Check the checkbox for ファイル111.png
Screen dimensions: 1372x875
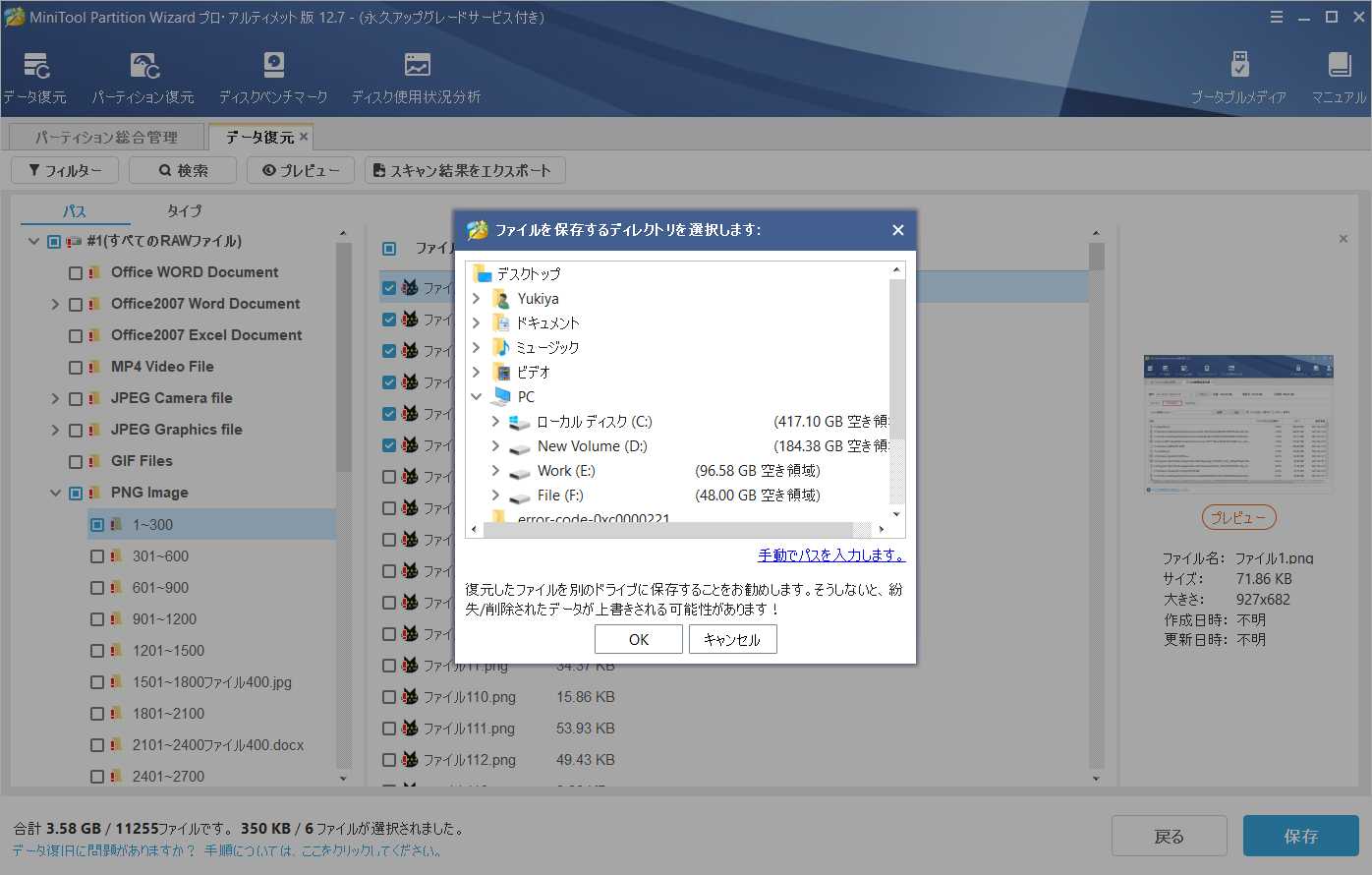click(x=387, y=729)
